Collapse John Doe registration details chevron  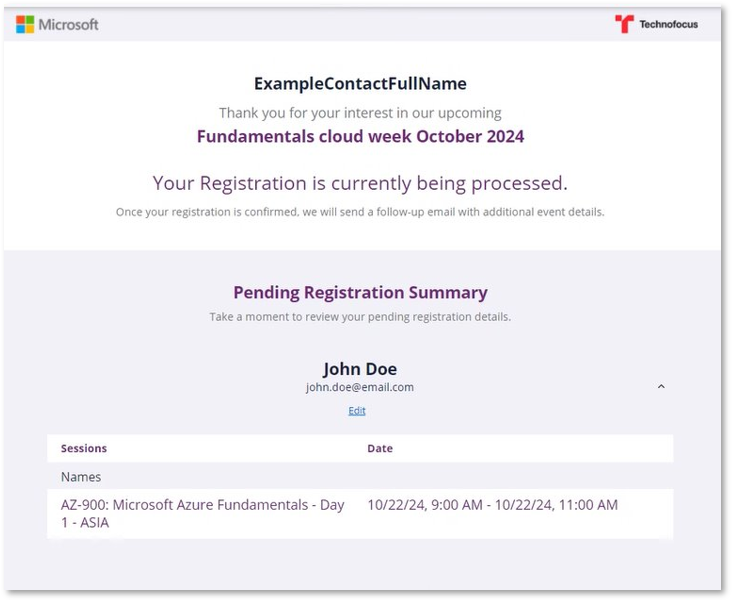point(661,386)
